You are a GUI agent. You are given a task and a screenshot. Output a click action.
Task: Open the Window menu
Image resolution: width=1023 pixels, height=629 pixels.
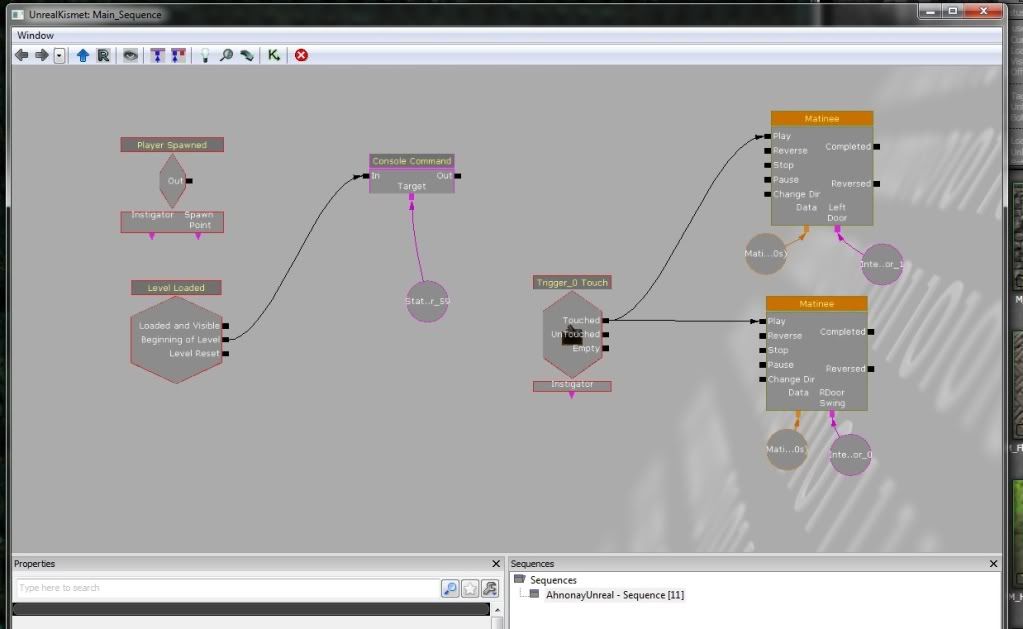tap(35, 35)
